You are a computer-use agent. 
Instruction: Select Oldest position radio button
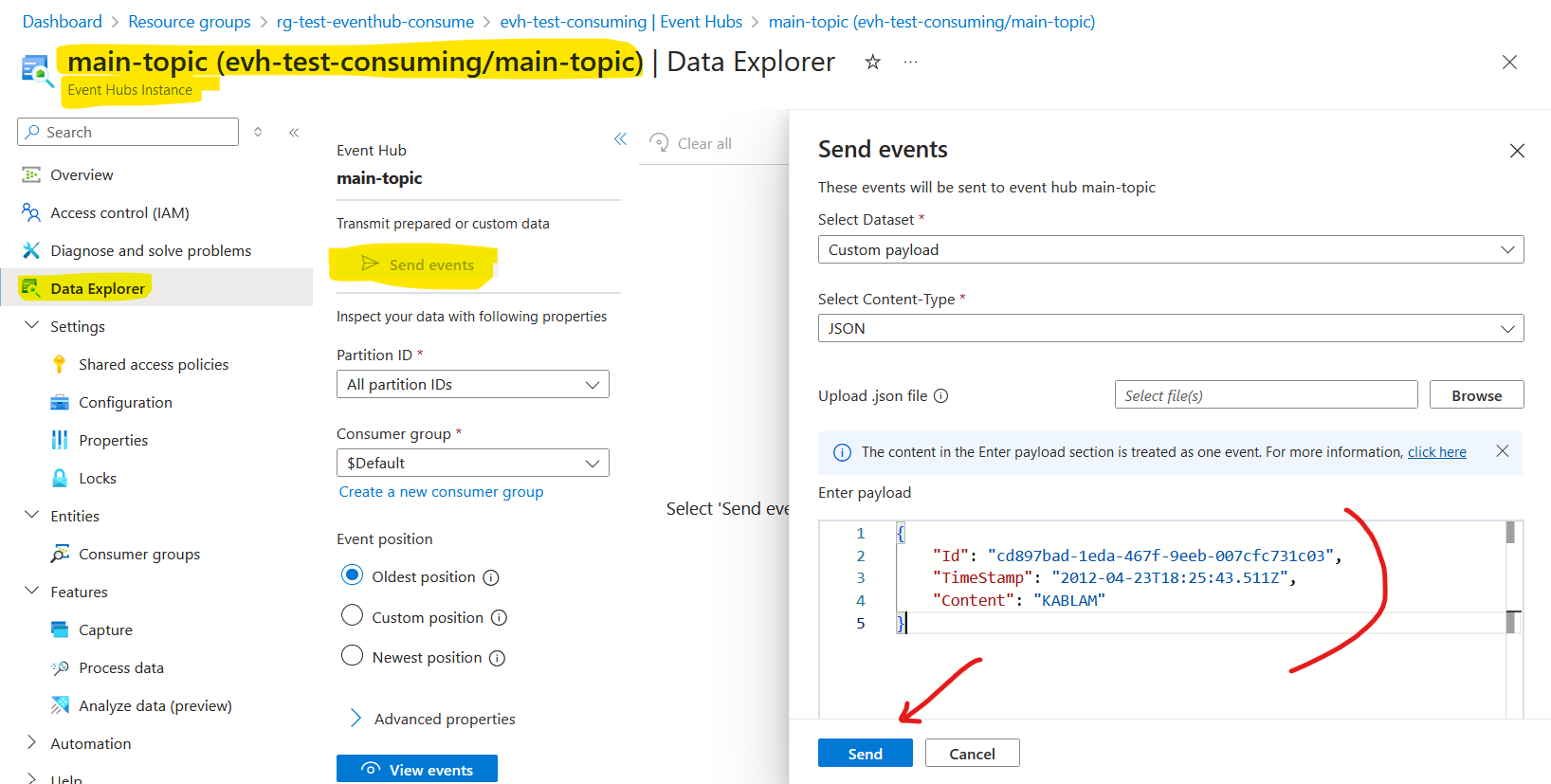click(x=352, y=575)
